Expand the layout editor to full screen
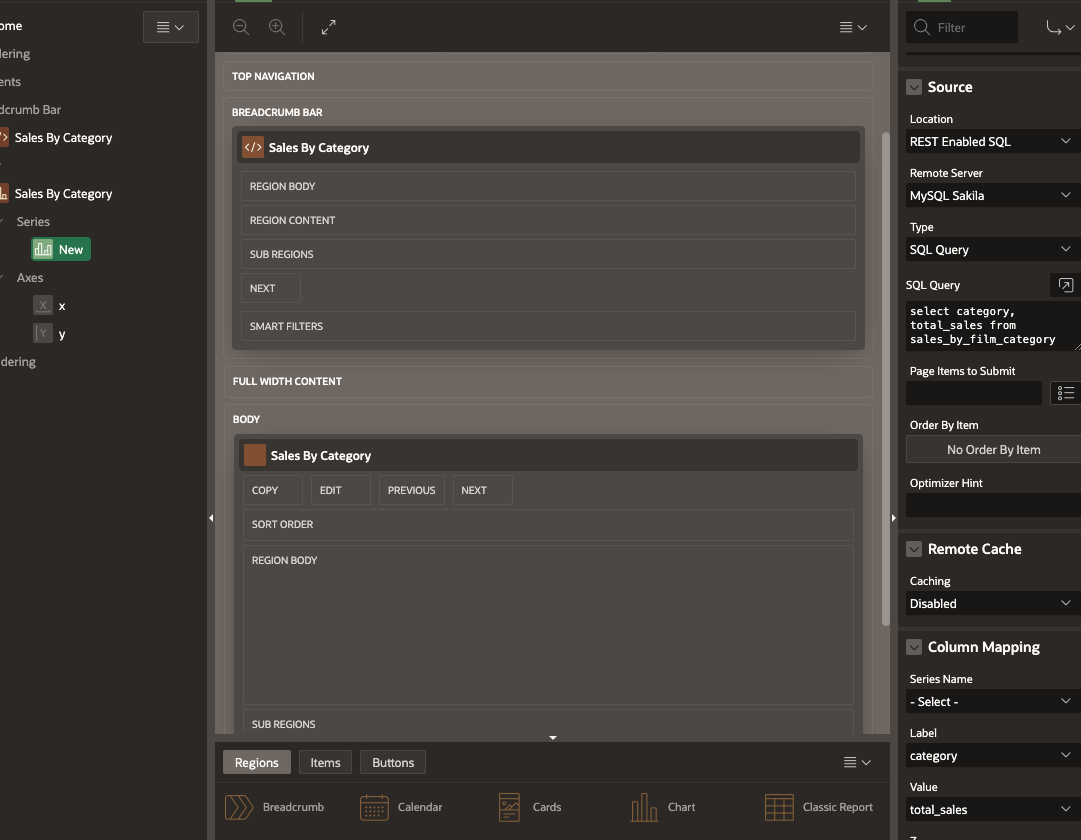 pos(329,28)
